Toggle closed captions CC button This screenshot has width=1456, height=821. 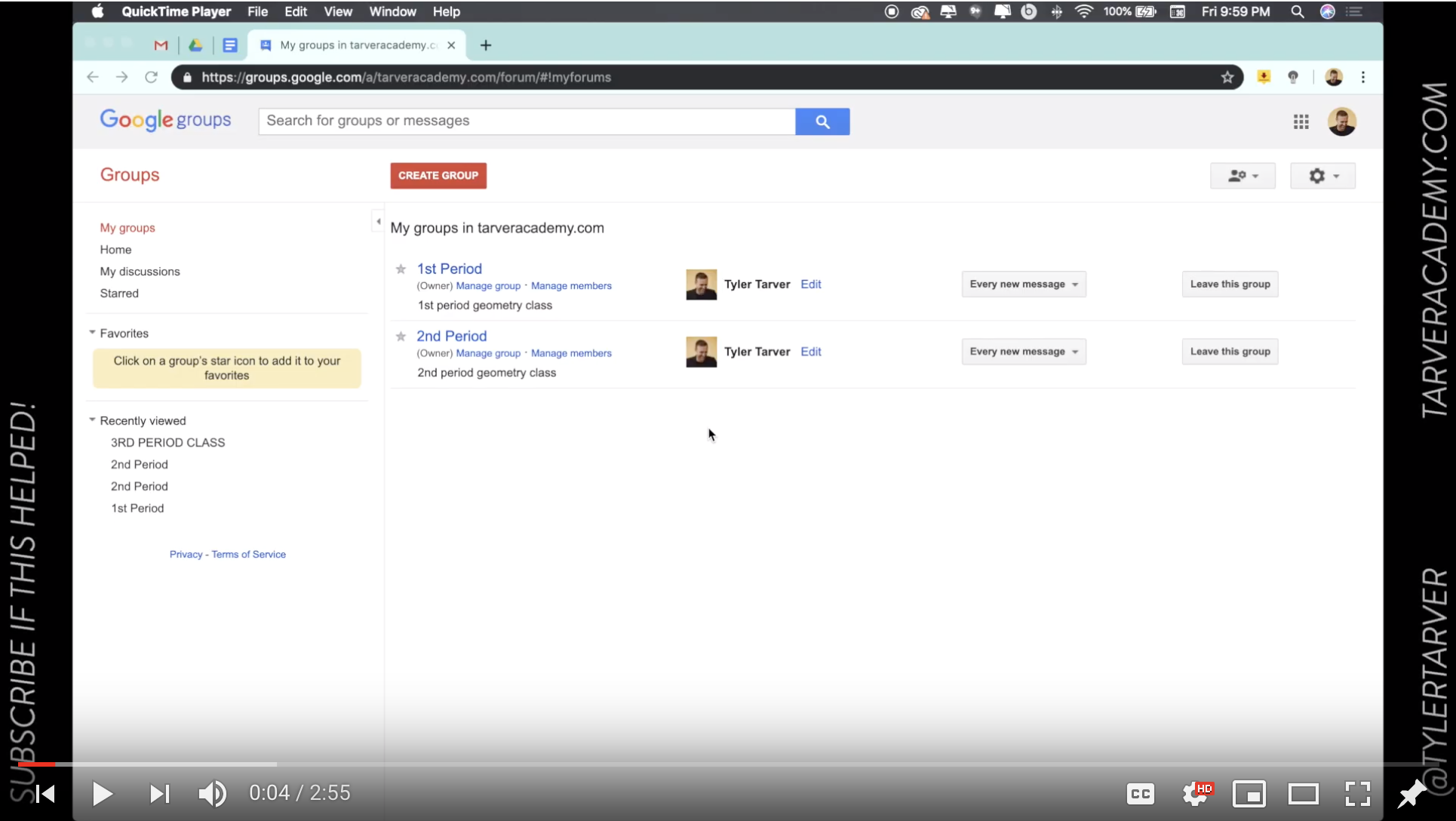[x=1140, y=793]
